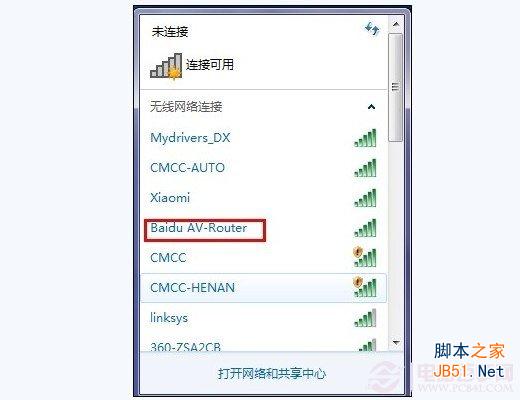
Task: Click CMCC unsecured shield signal icon
Action: (365, 257)
